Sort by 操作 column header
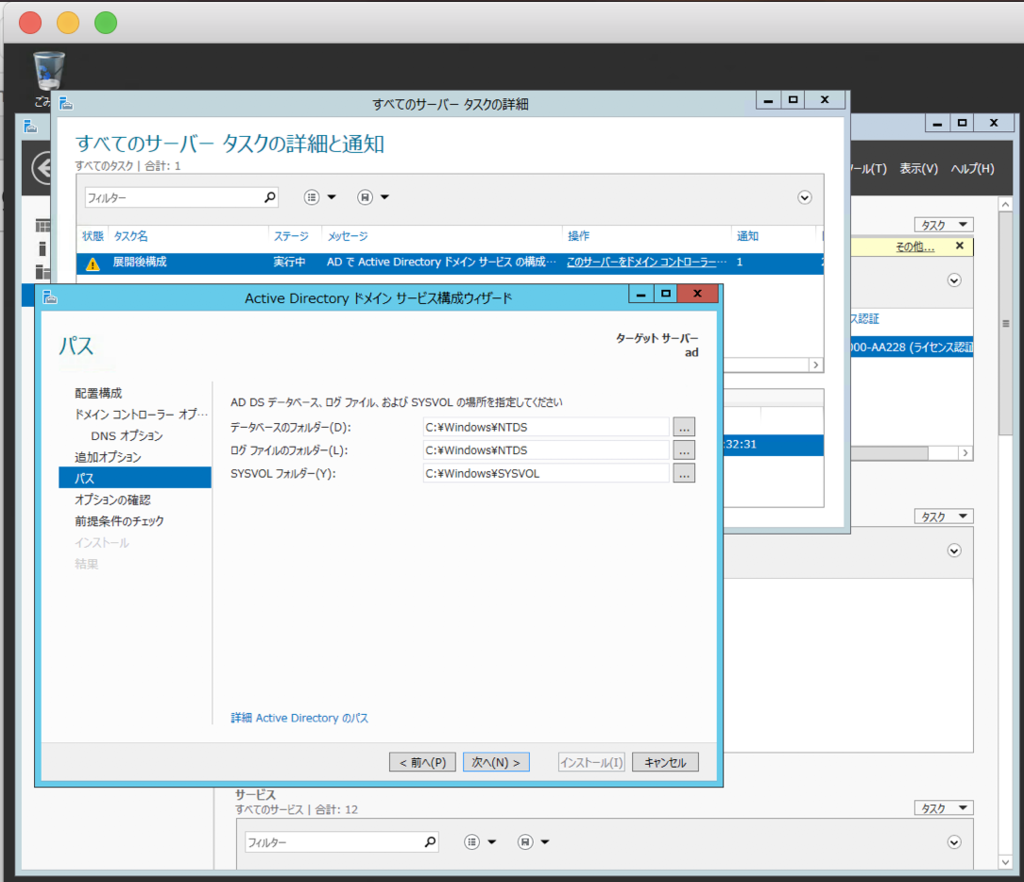The width and height of the screenshot is (1024, 882). (x=579, y=236)
